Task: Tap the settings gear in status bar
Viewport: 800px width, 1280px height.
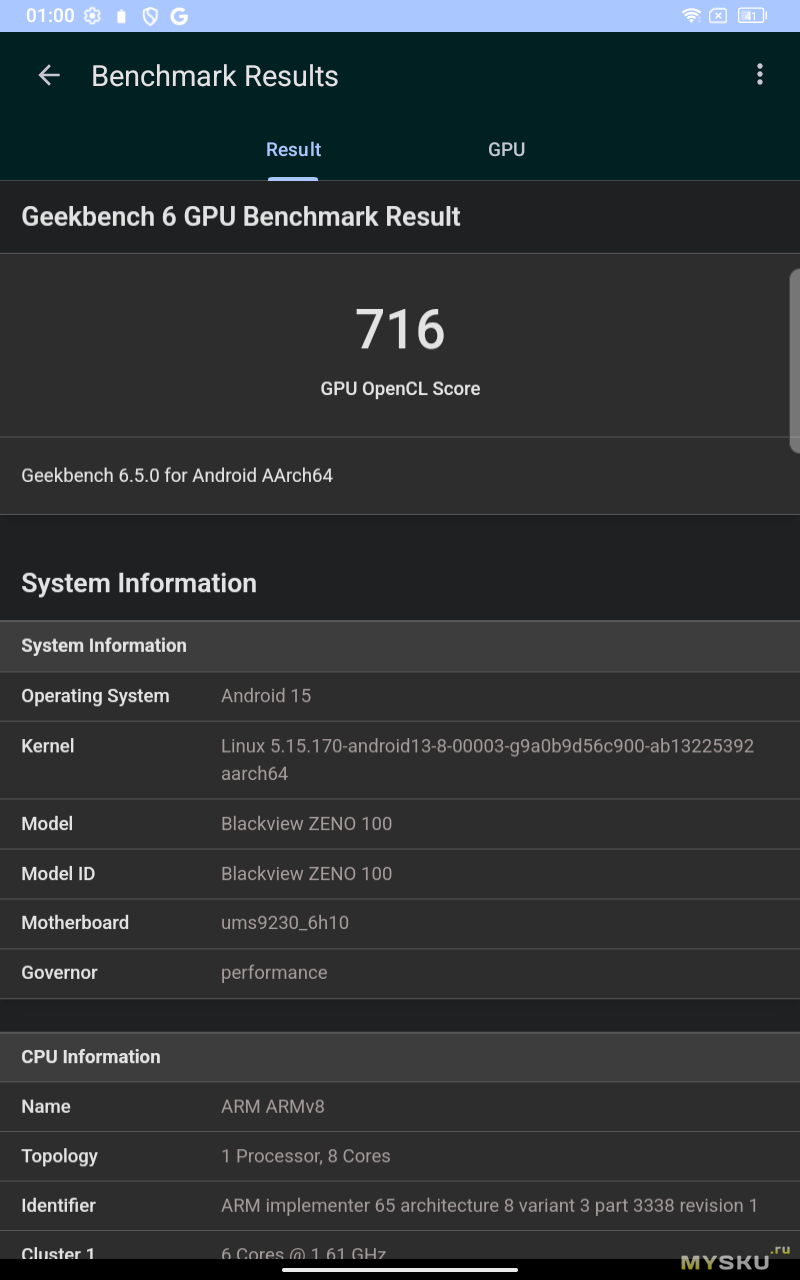Action: 92,16
